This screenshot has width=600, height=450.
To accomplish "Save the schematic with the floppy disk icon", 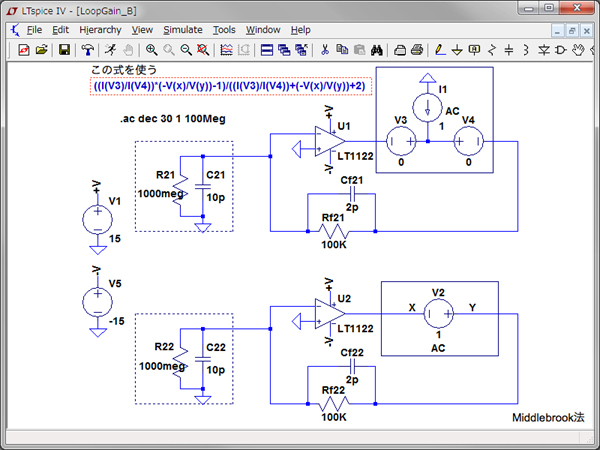I will (x=64, y=49).
